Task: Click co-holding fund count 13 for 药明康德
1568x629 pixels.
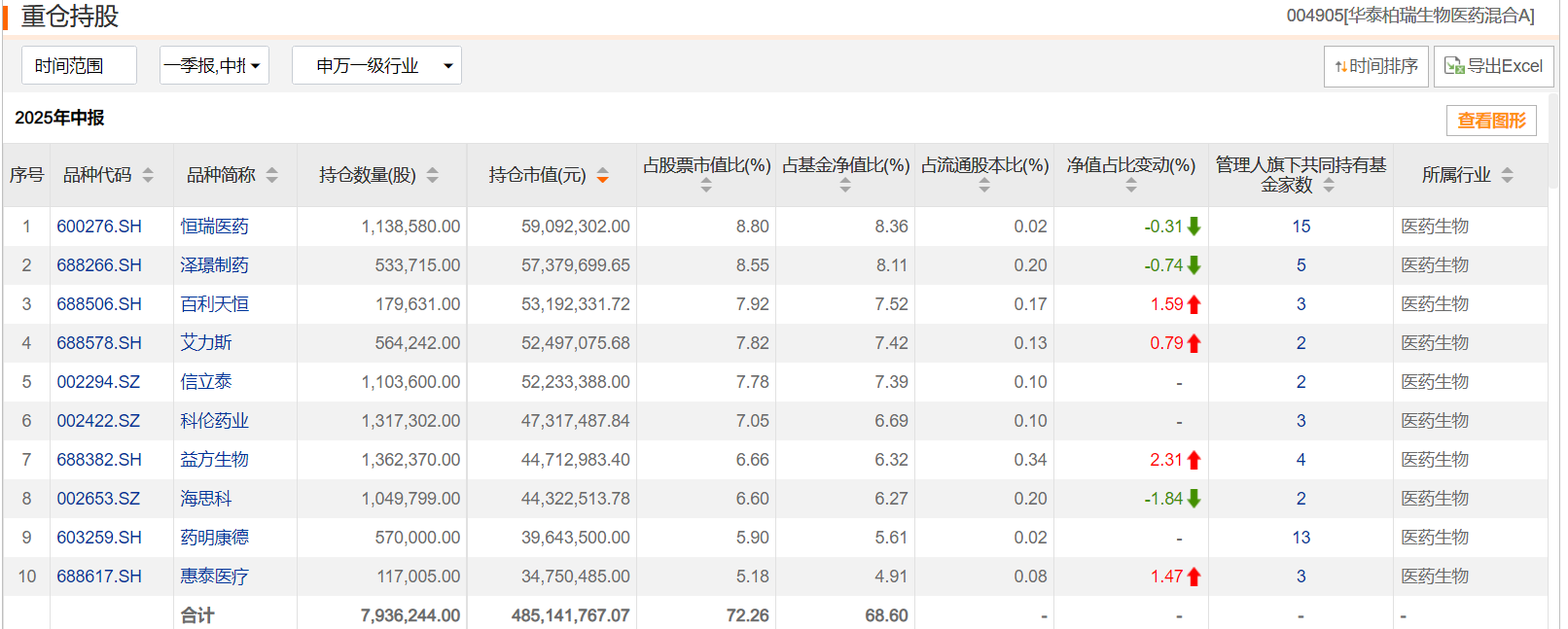Action: tap(1301, 538)
